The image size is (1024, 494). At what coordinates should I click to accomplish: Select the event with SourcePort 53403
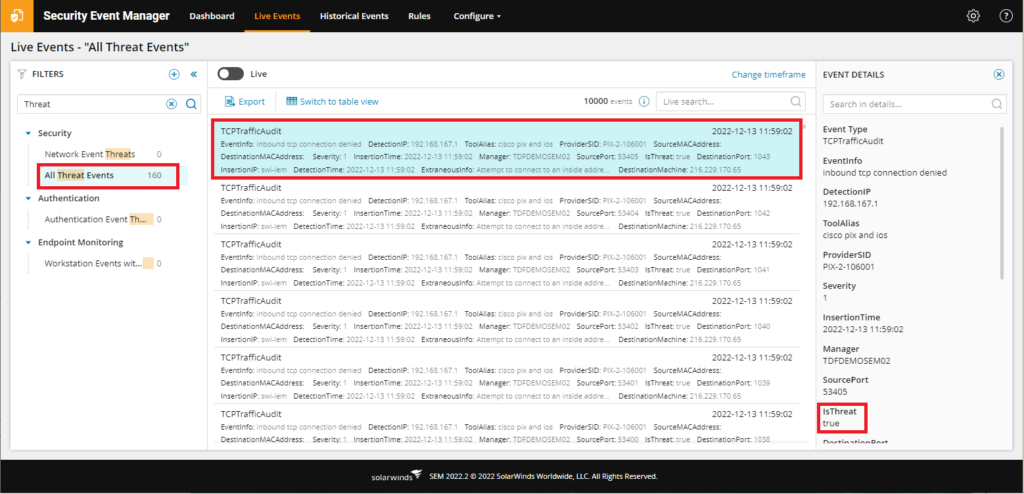[505, 263]
